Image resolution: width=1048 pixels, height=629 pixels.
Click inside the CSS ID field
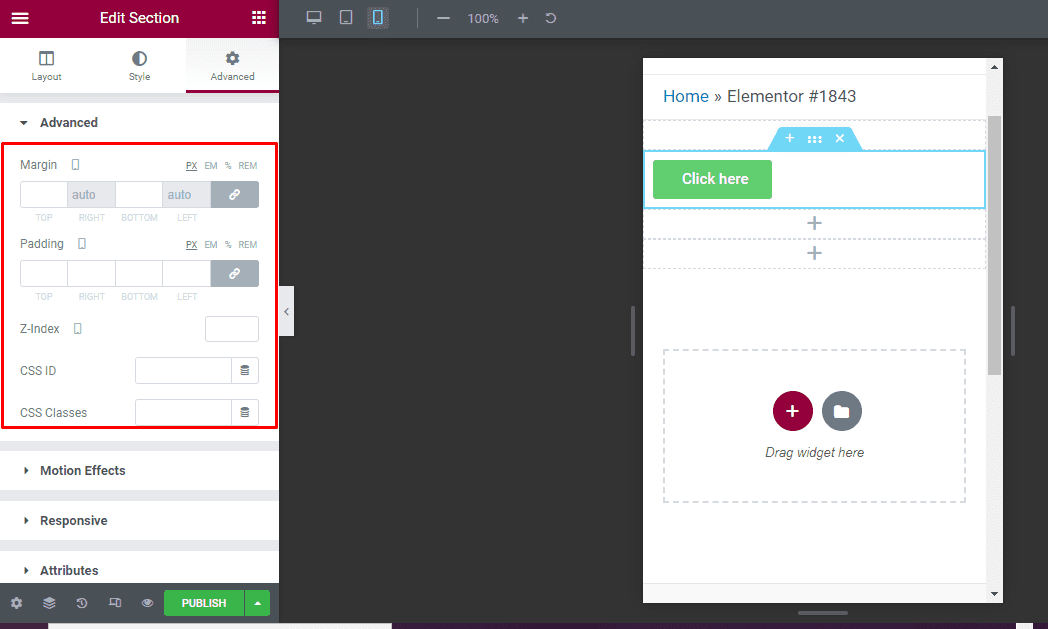click(x=183, y=370)
